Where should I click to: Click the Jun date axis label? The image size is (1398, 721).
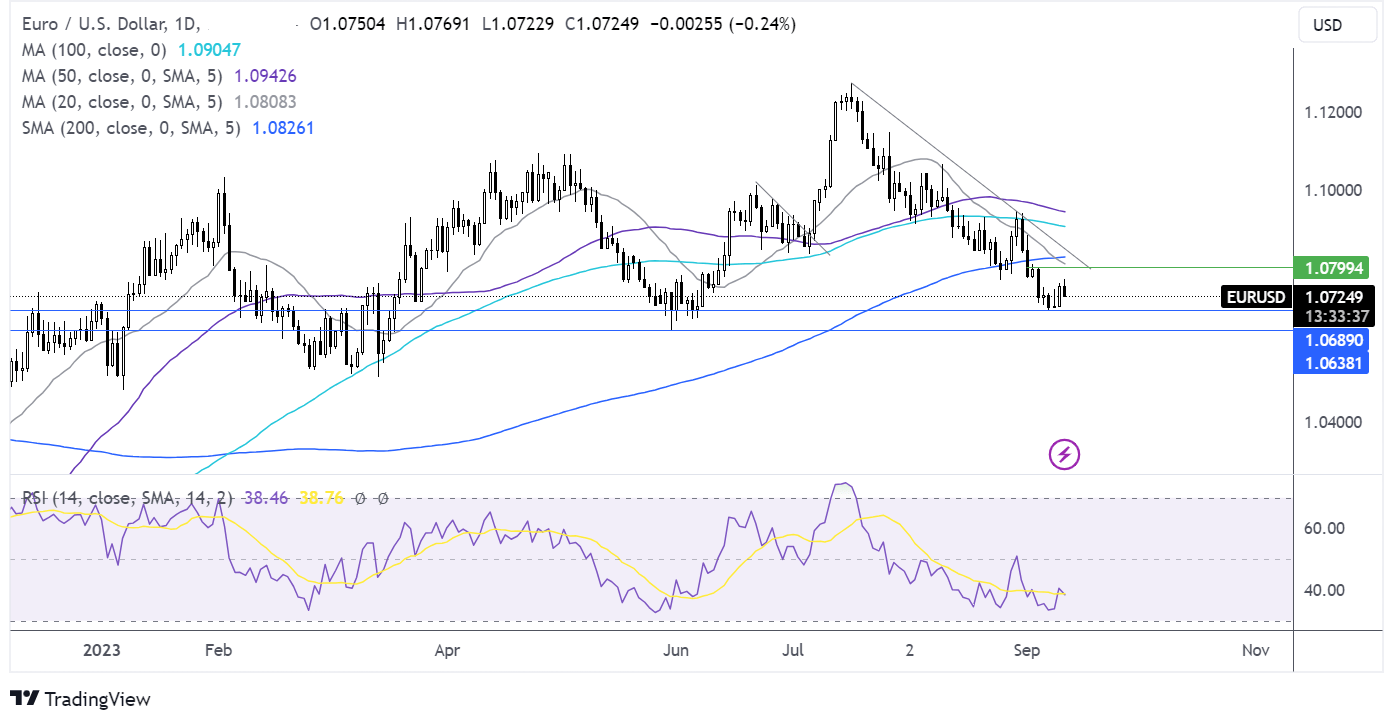click(x=676, y=650)
